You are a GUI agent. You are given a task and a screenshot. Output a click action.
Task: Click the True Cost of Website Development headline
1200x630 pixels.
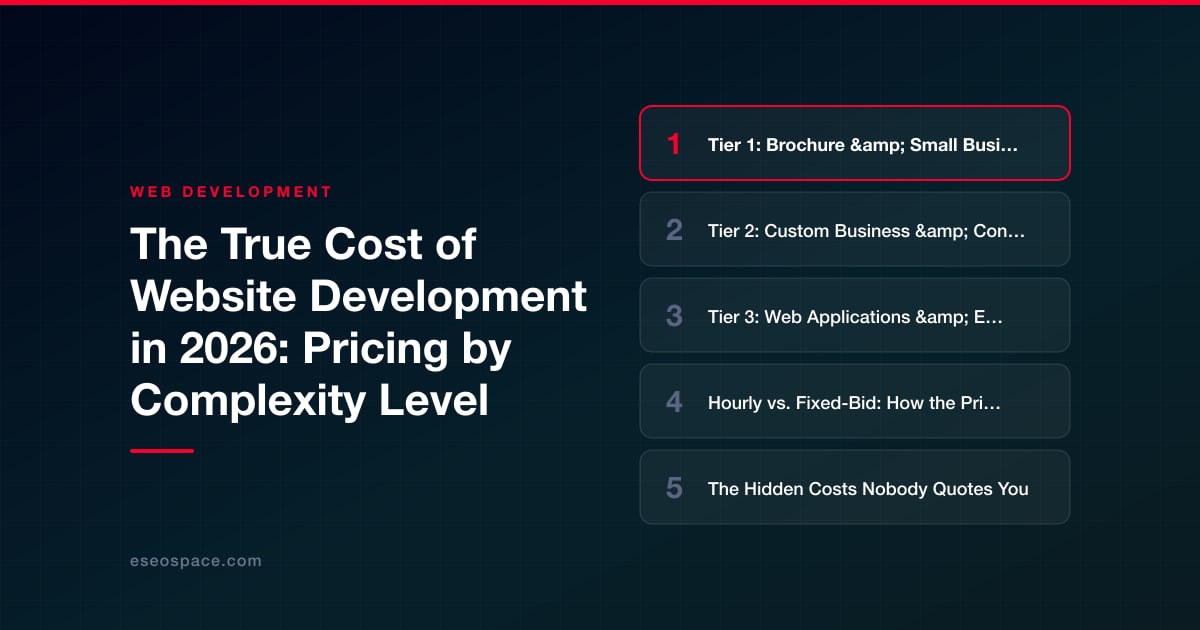pyautogui.click(x=359, y=322)
